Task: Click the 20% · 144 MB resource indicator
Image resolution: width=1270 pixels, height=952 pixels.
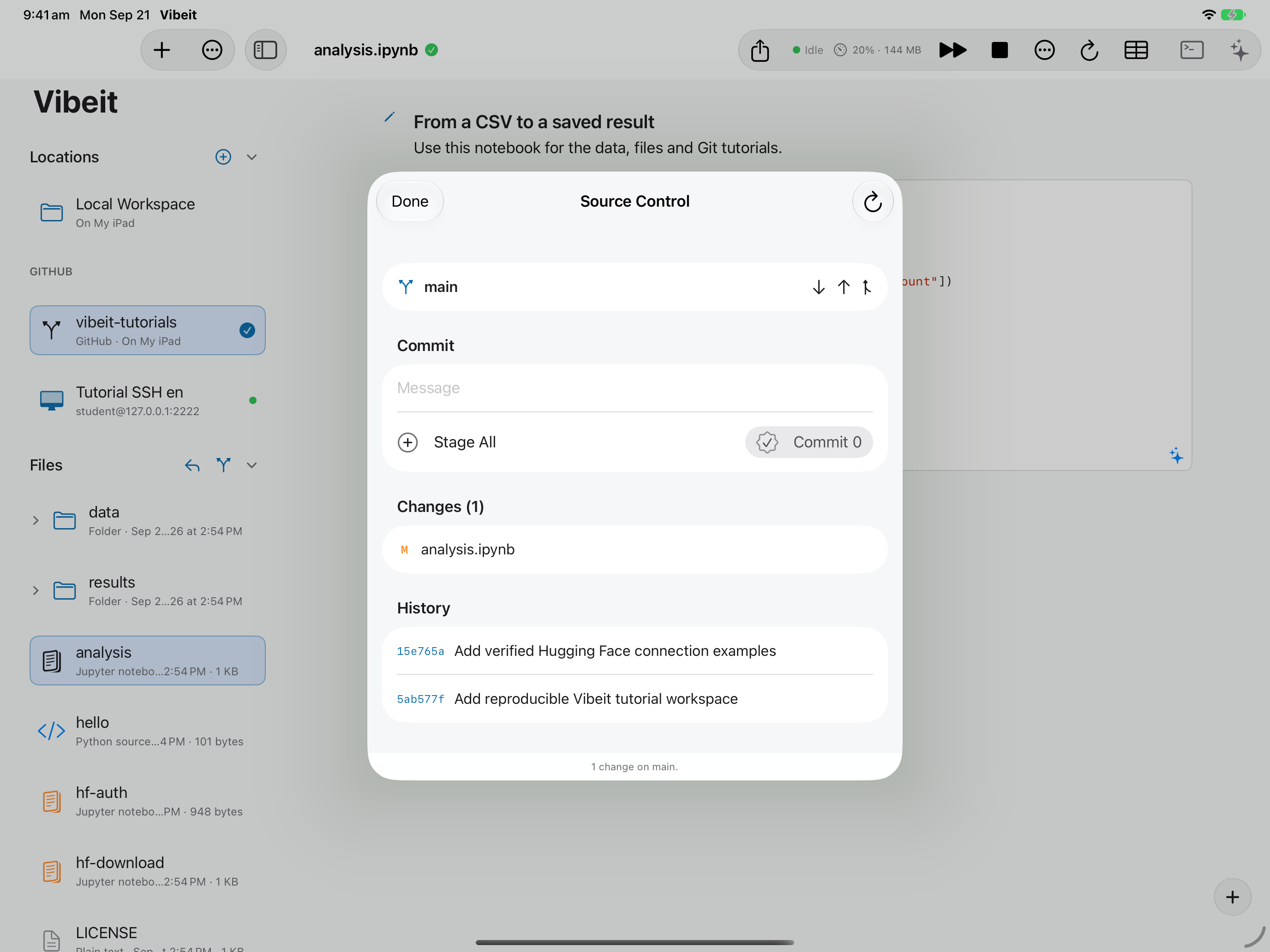Action: coord(877,50)
